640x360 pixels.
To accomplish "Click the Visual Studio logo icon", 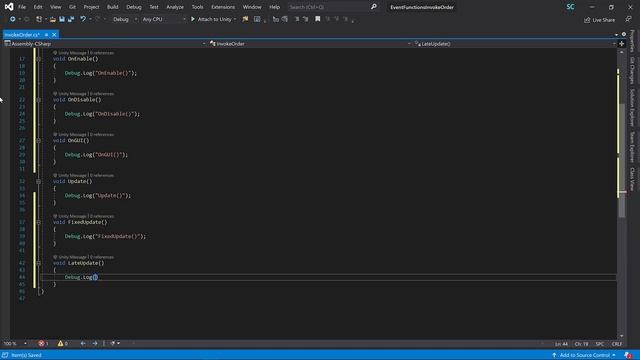I will pos(9,7).
